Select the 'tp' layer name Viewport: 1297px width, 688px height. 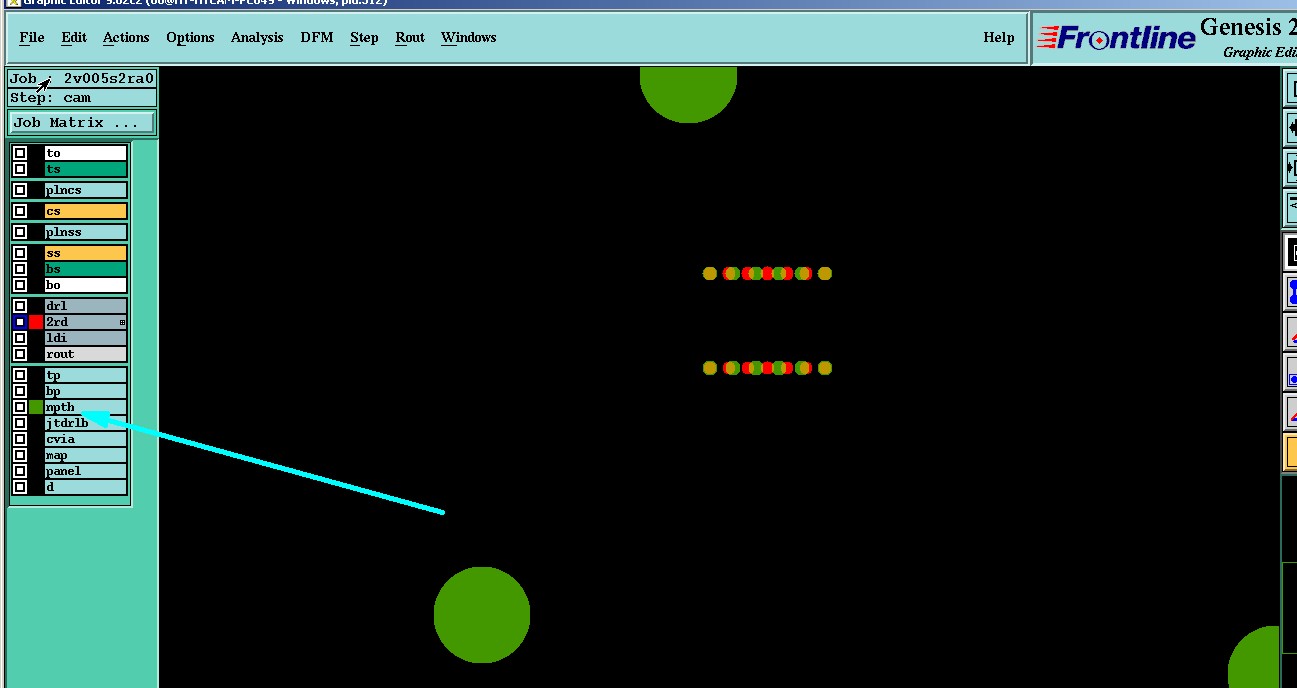86,375
